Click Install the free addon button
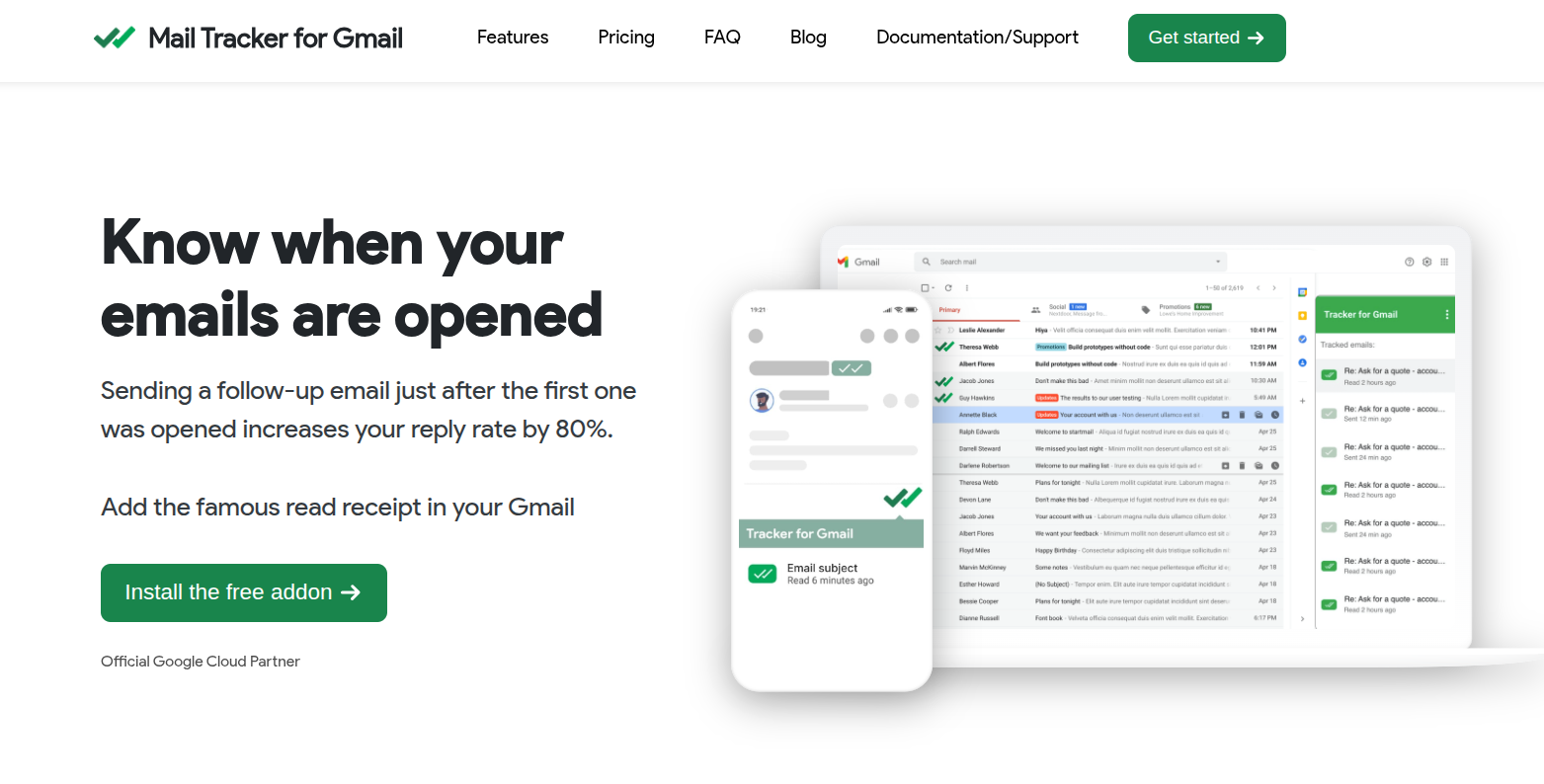The width and height of the screenshot is (1544, 784). pos(243,592)
